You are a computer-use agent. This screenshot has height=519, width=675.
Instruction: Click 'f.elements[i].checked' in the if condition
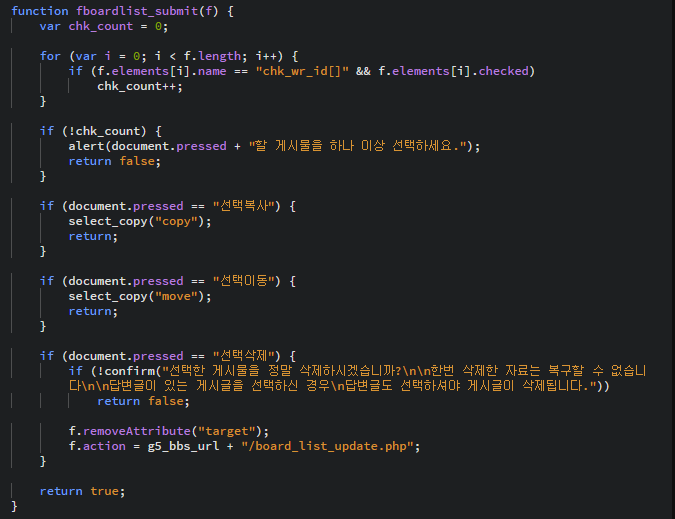(x=453, y=71)
